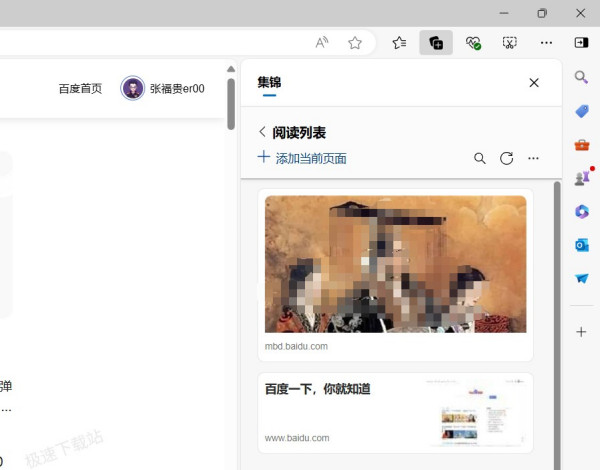
Task: Minimize the browser window
Action: 504,13
